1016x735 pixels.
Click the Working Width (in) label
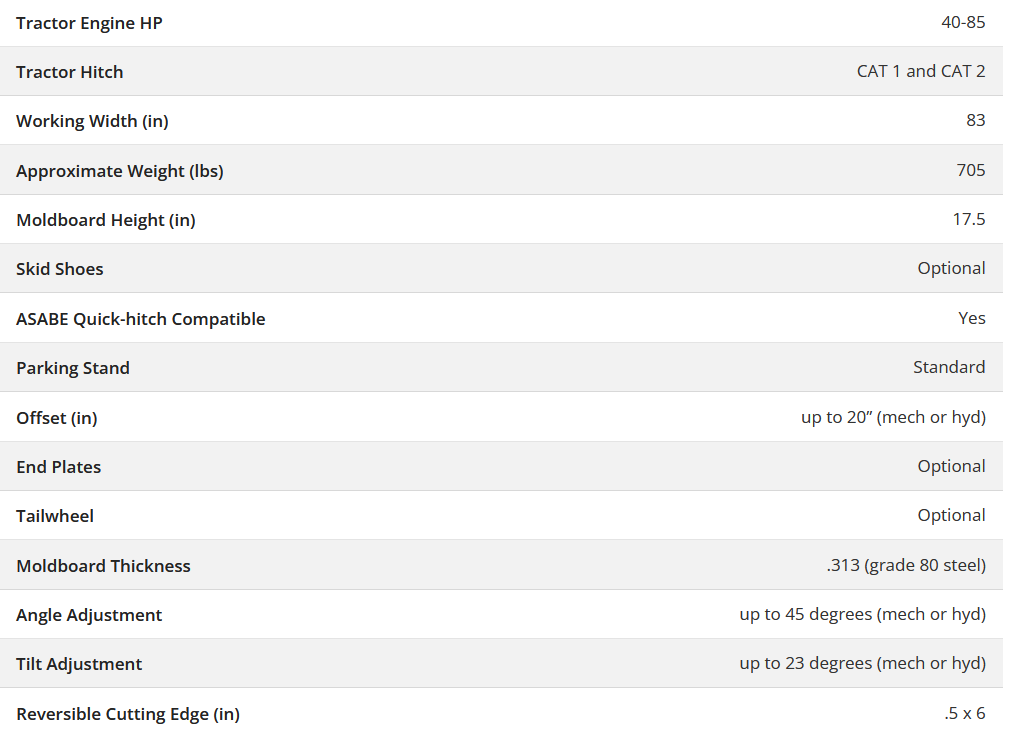click(92, 121)
